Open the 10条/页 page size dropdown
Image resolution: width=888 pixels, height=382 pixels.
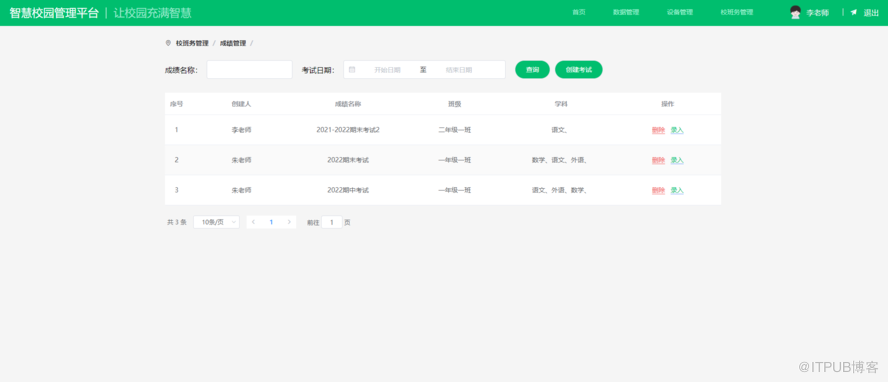[x=216, y=222]
